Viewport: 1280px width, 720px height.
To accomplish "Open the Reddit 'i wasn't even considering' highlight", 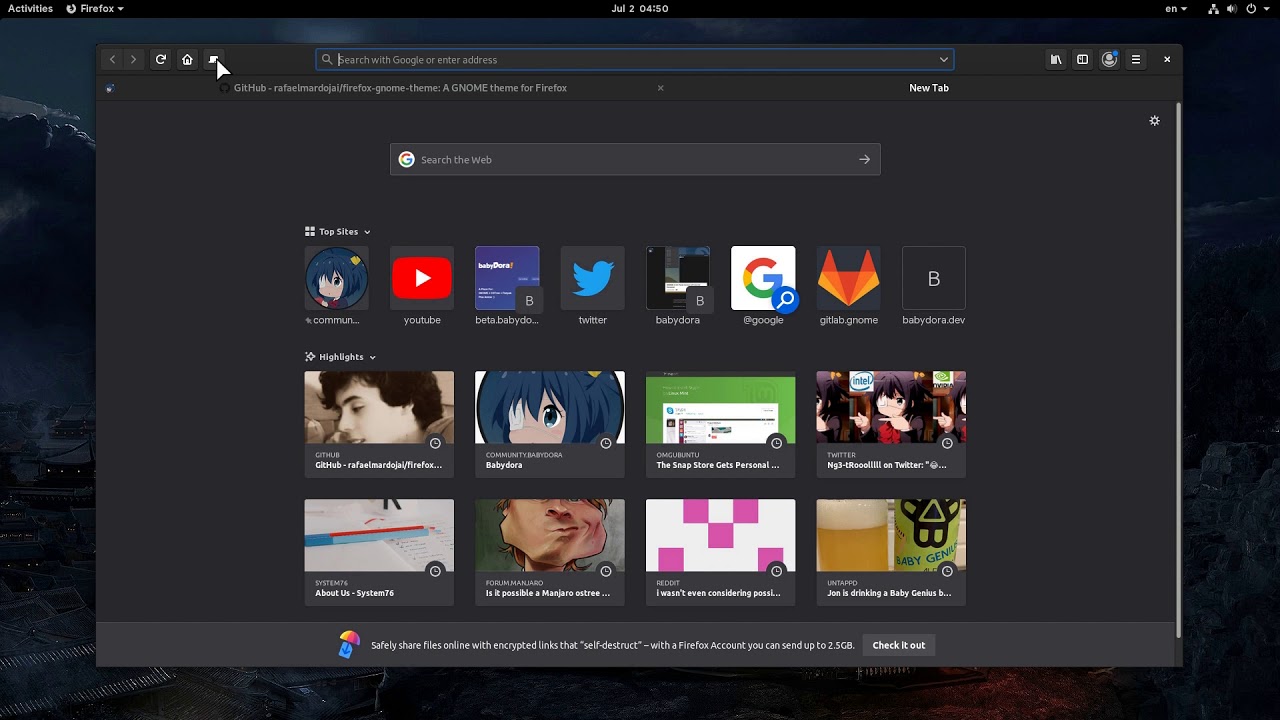I will click(x=721, y=552).
